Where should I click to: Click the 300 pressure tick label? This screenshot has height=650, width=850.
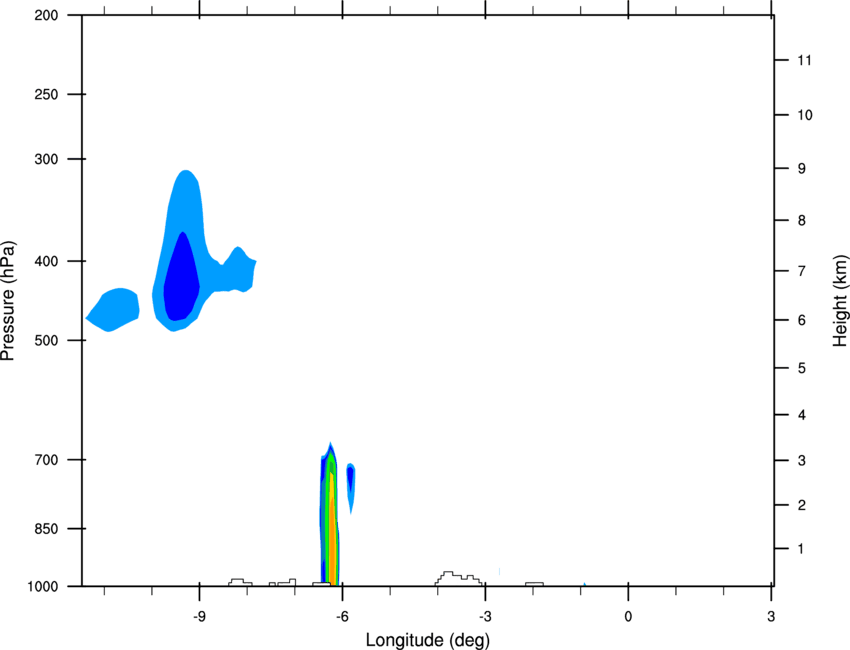tap(46, 159)
